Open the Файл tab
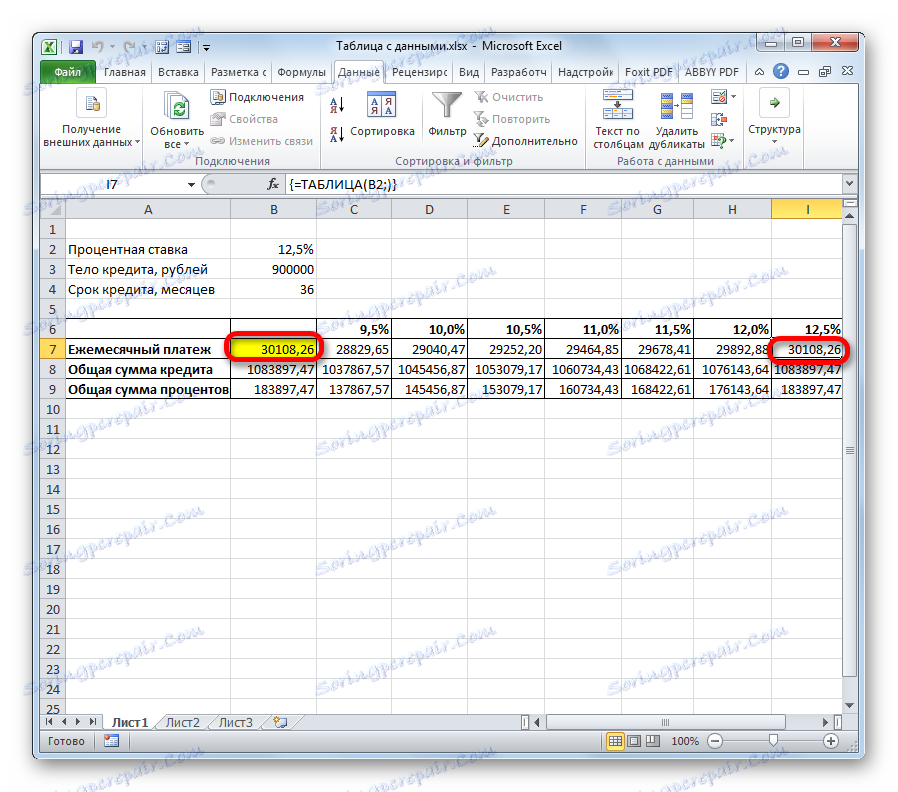The height and width of the screenshot is (792, 898). [x=68, y=72]
